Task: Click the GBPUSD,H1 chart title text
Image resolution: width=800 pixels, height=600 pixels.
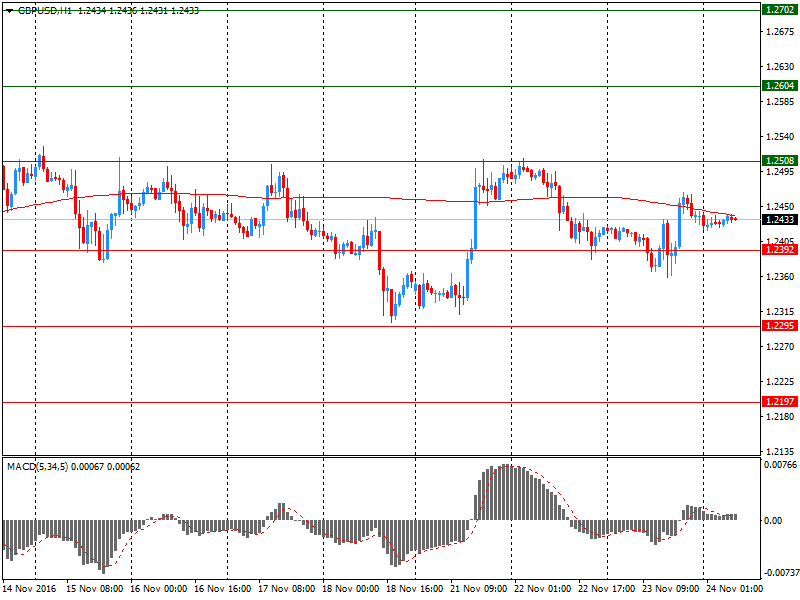Action: 45,11
